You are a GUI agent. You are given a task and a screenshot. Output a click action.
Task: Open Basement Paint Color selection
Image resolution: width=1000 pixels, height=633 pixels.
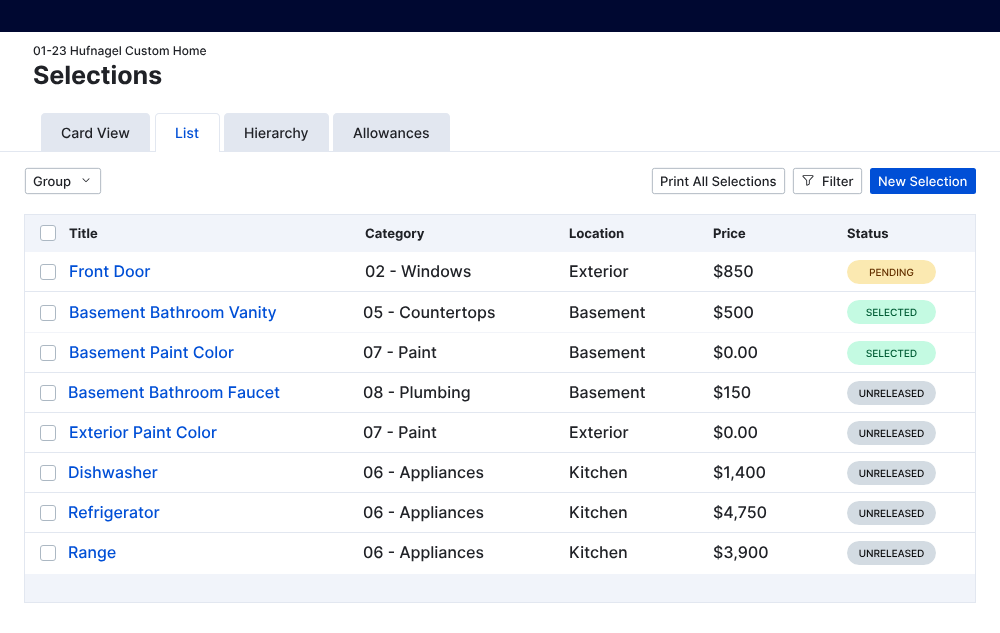pyautogui.click(x=151, y=353)
